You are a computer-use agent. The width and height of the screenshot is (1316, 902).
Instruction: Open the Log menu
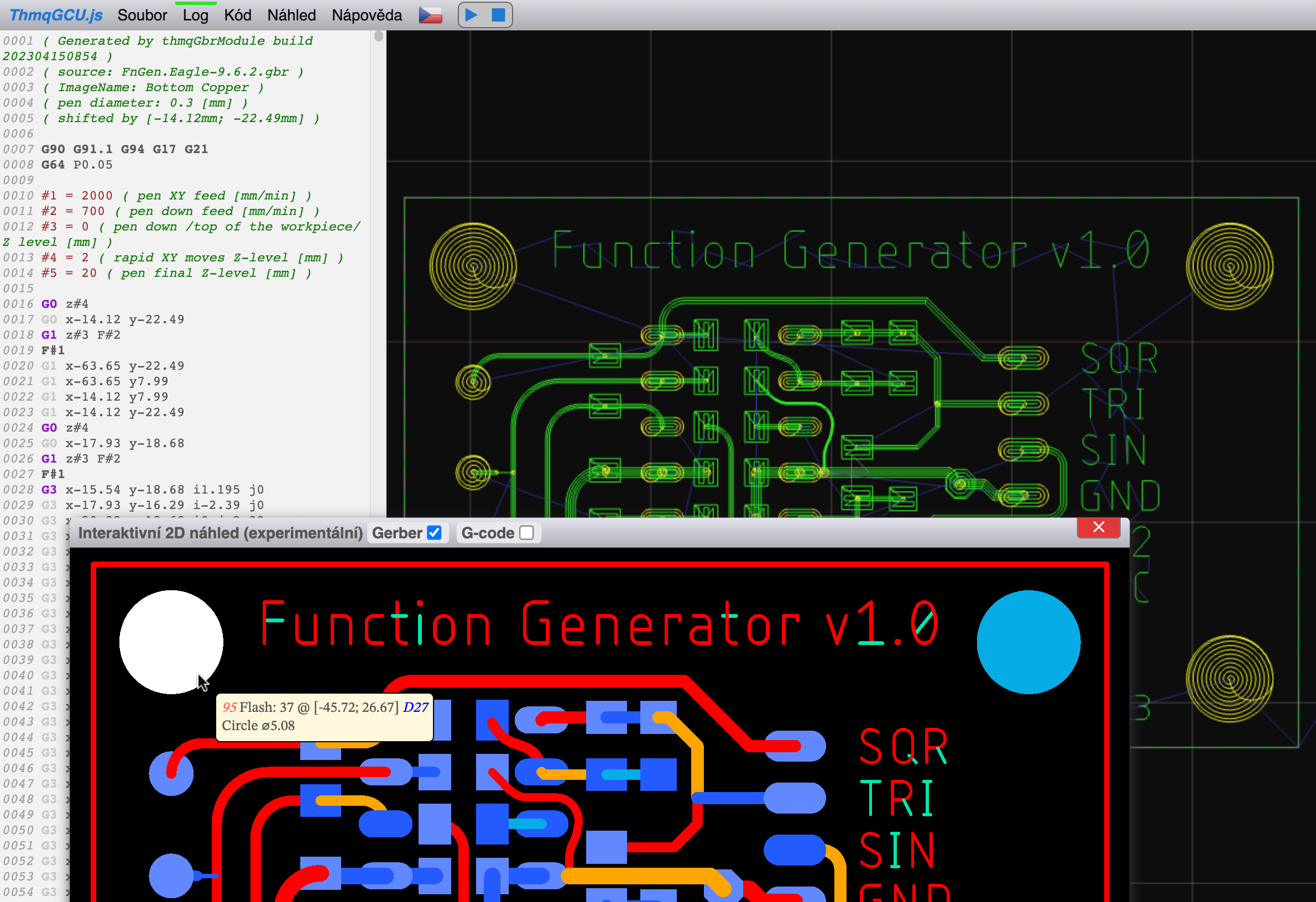coord(195,15)
